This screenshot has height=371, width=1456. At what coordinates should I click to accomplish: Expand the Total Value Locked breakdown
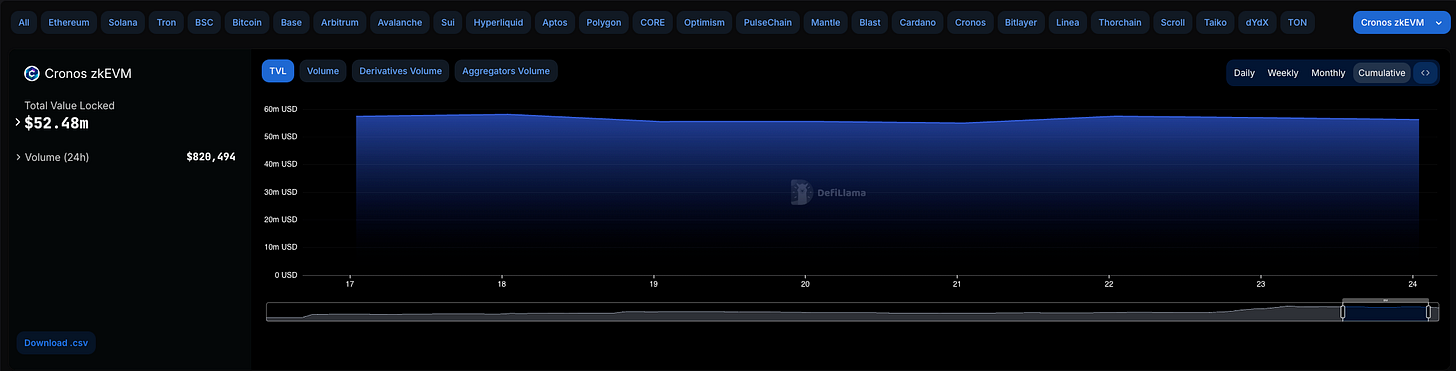18,122
